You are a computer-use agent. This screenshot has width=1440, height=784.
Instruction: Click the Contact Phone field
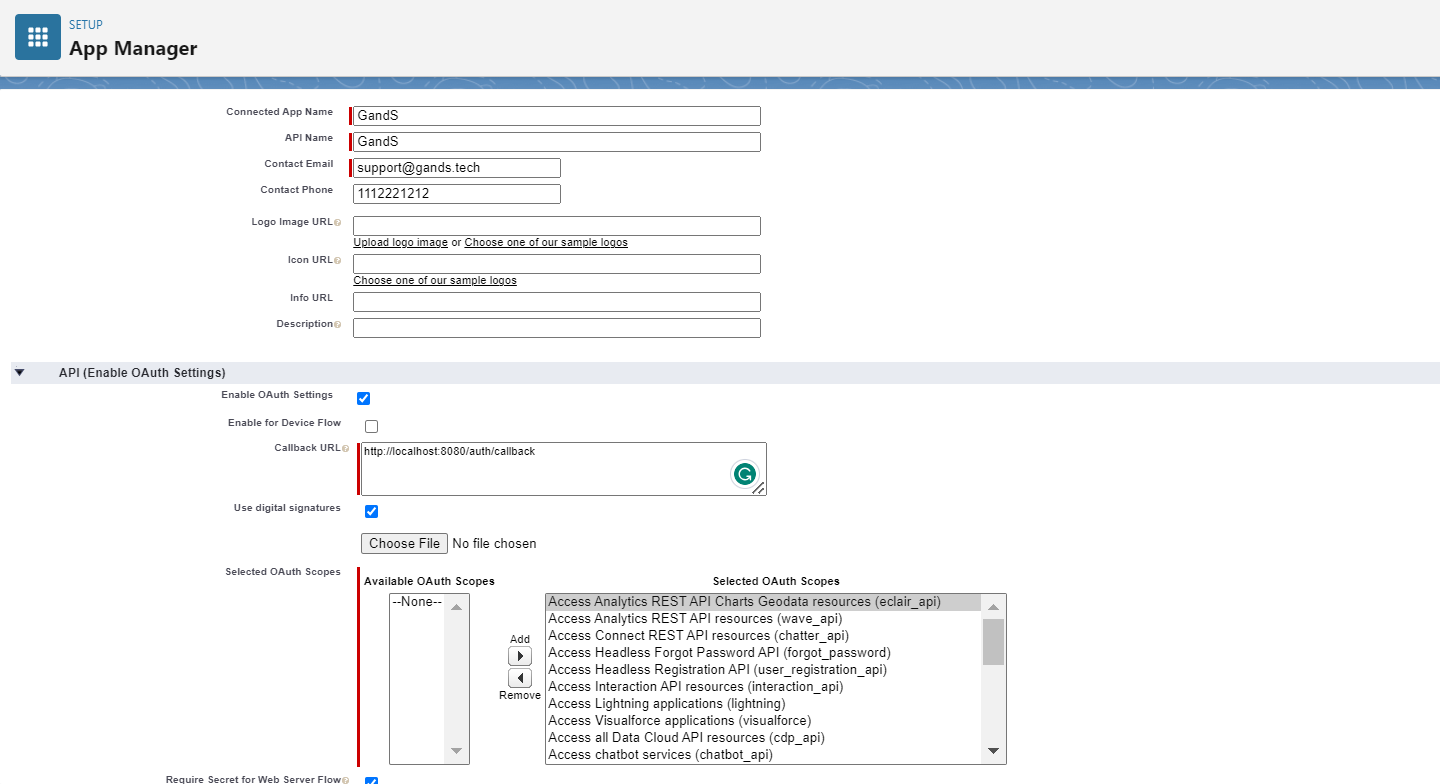pos(457,194)
